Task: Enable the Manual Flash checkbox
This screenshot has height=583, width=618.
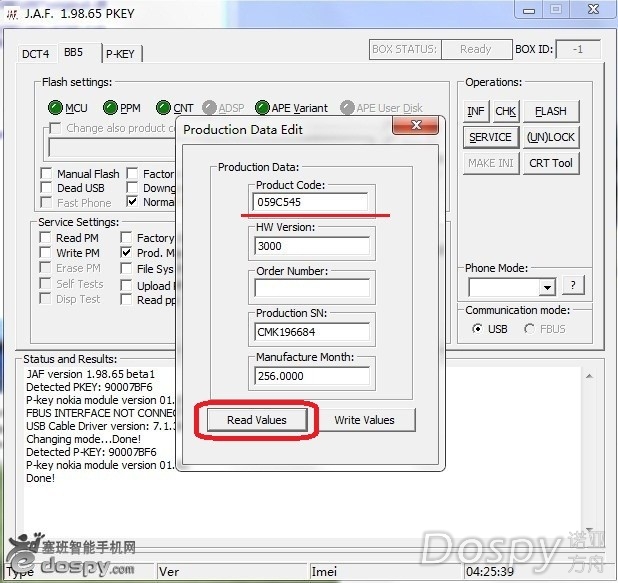Action: click(47, 173)
